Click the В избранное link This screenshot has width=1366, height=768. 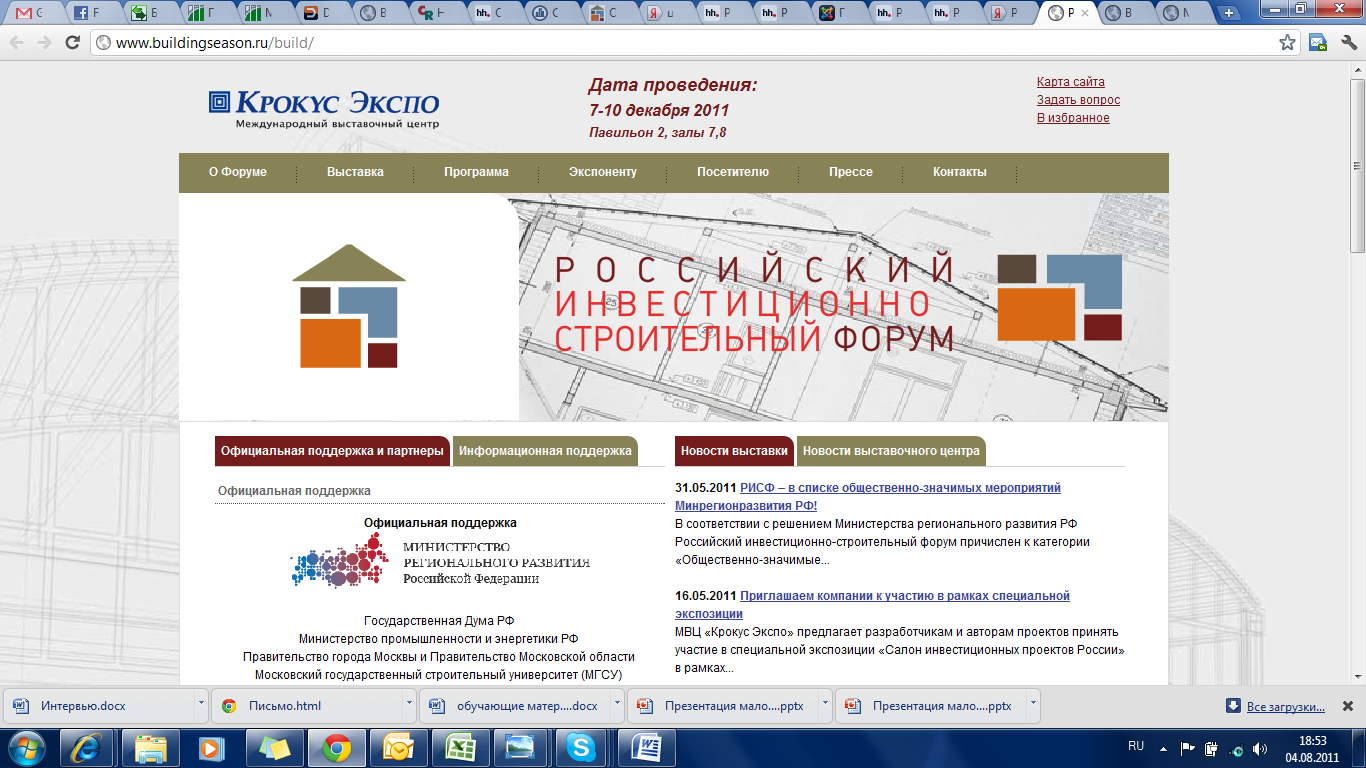point(1073,118)
